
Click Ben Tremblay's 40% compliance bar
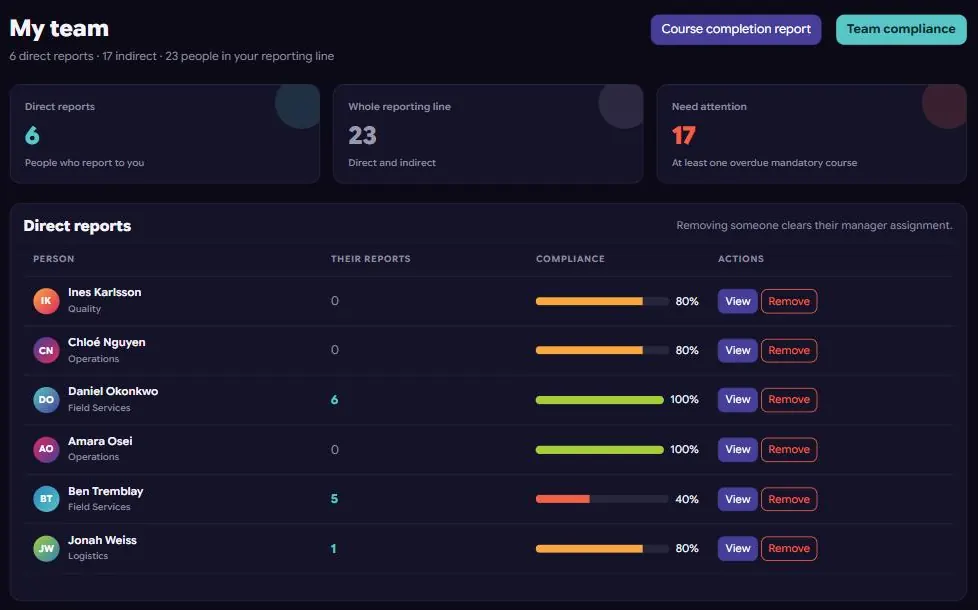602,499
